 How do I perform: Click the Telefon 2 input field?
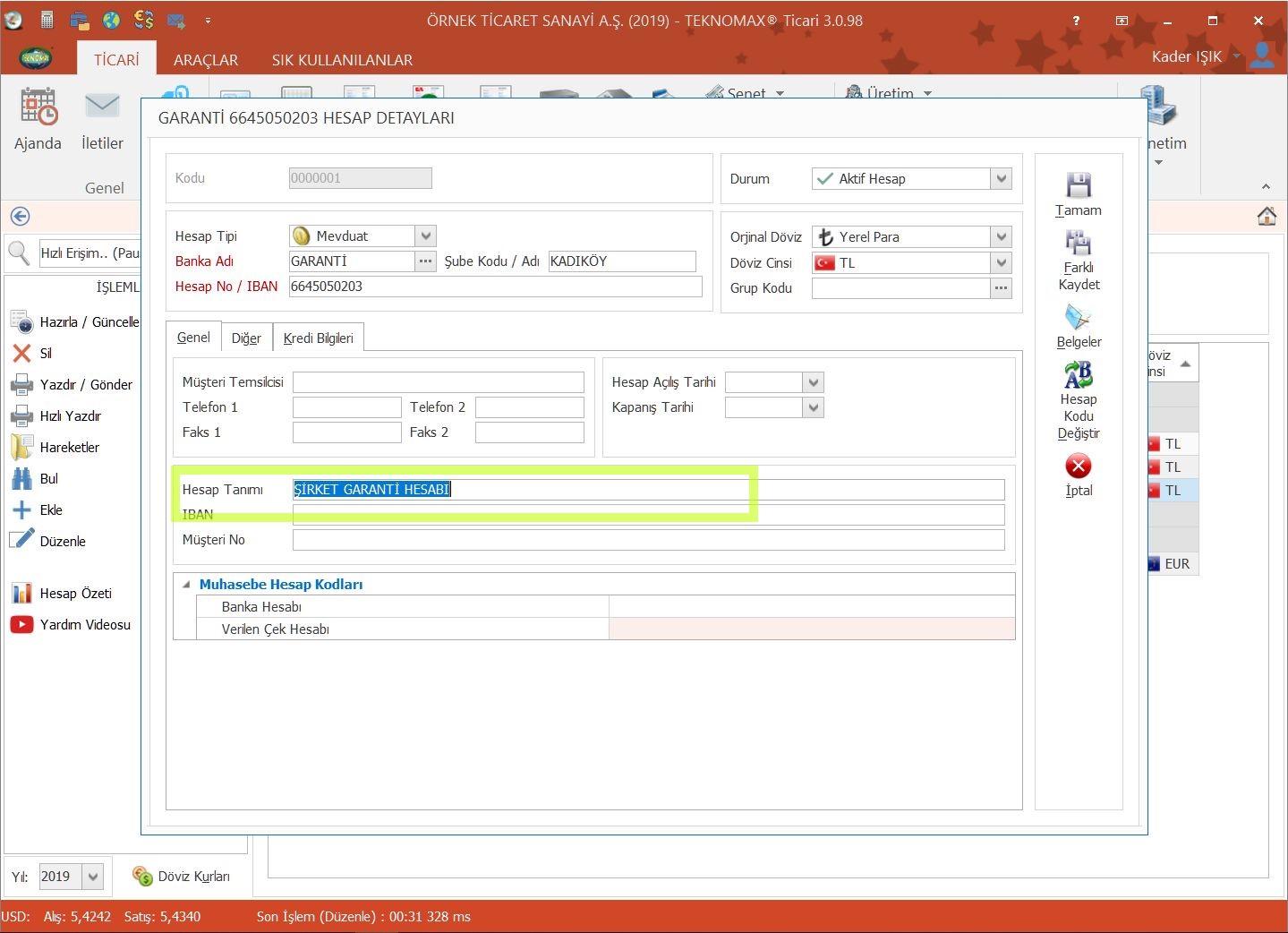tap(530, 407)
